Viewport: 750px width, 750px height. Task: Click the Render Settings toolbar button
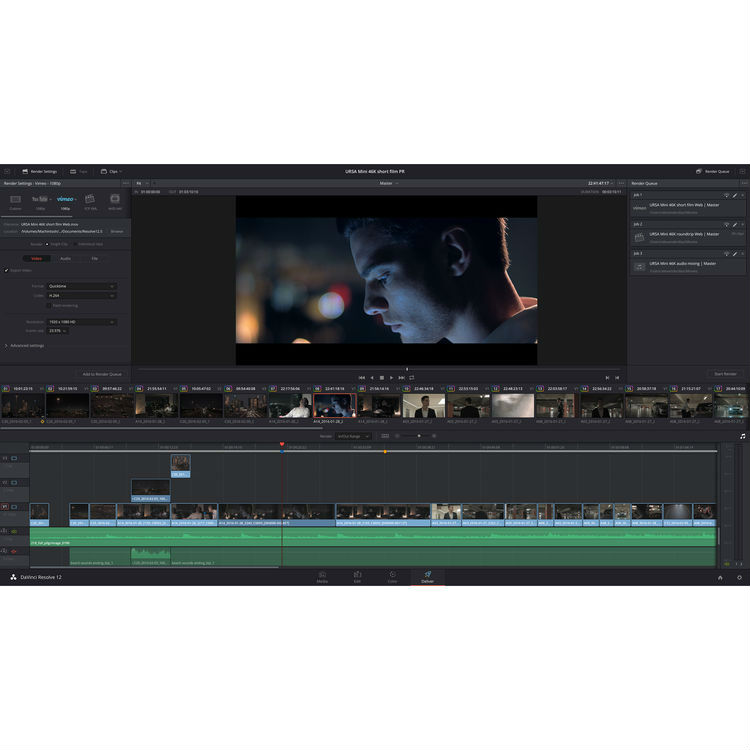coord(40,171)
